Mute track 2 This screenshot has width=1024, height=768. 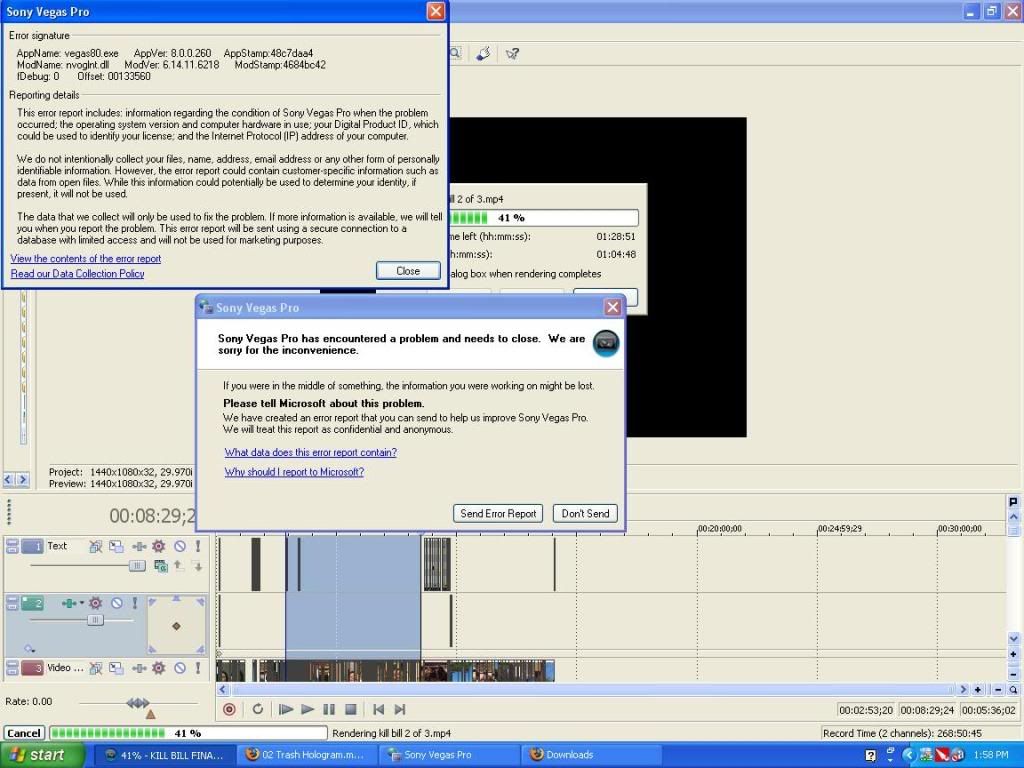pos(116,603)
